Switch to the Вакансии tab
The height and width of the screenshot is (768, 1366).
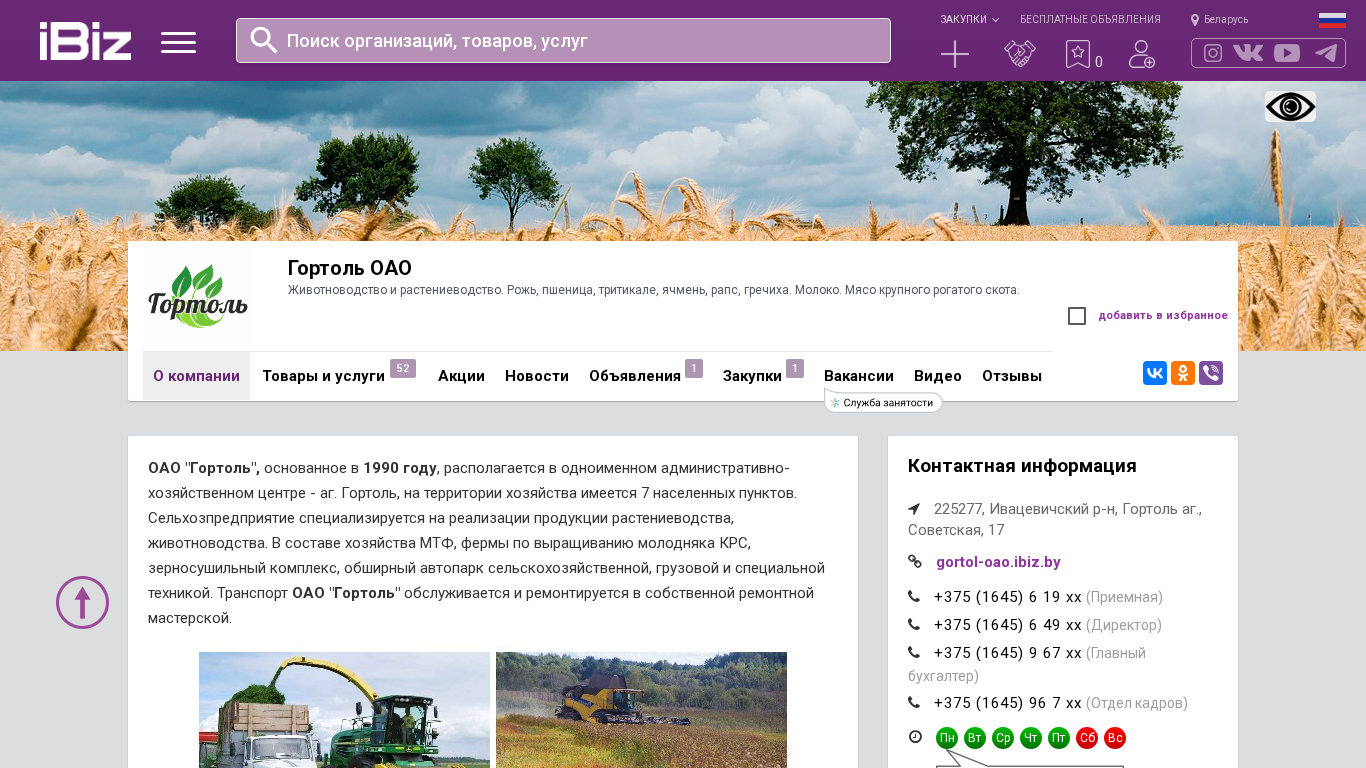[859, 376]
